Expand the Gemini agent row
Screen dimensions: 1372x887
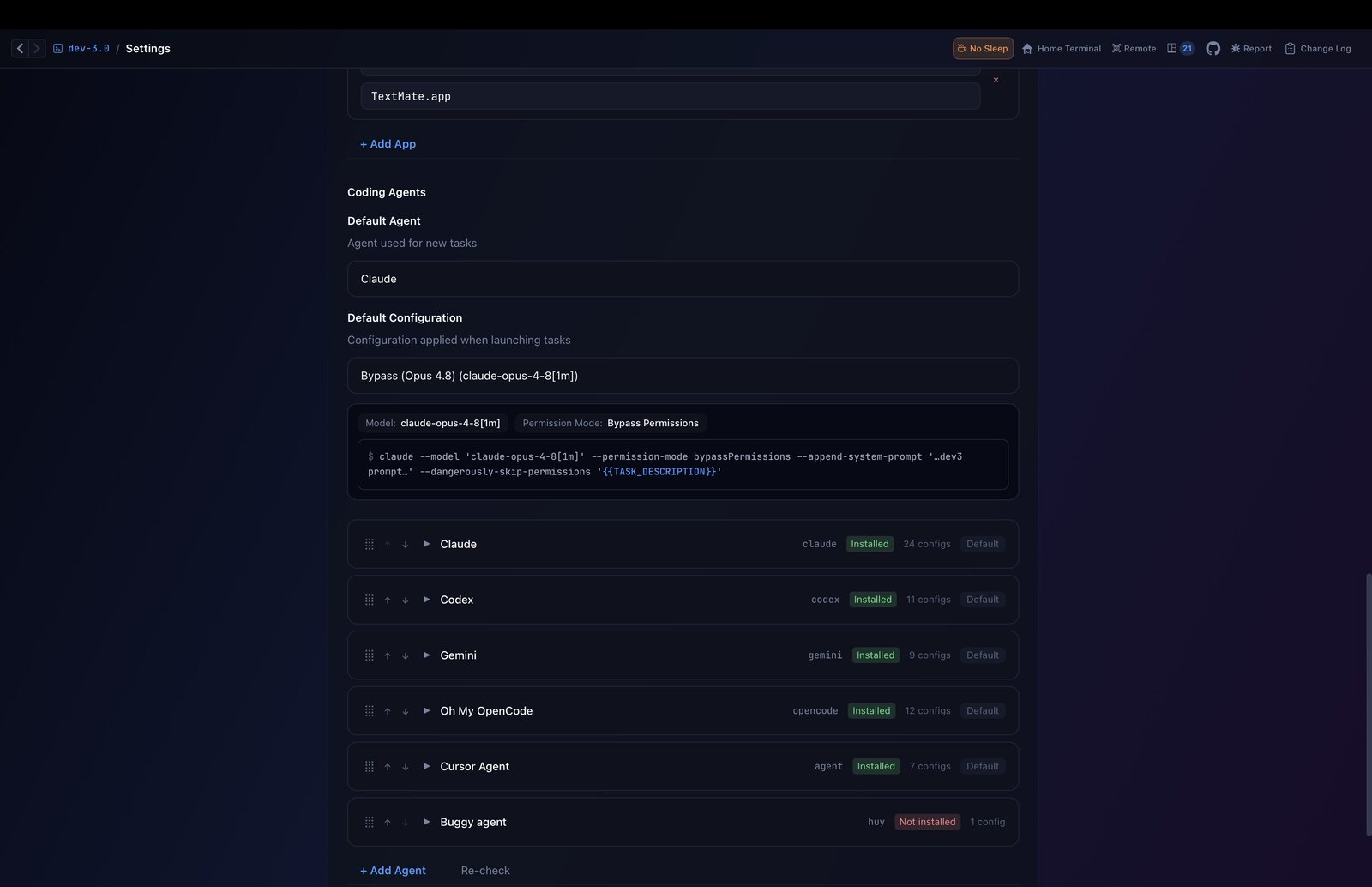[426, 655]
